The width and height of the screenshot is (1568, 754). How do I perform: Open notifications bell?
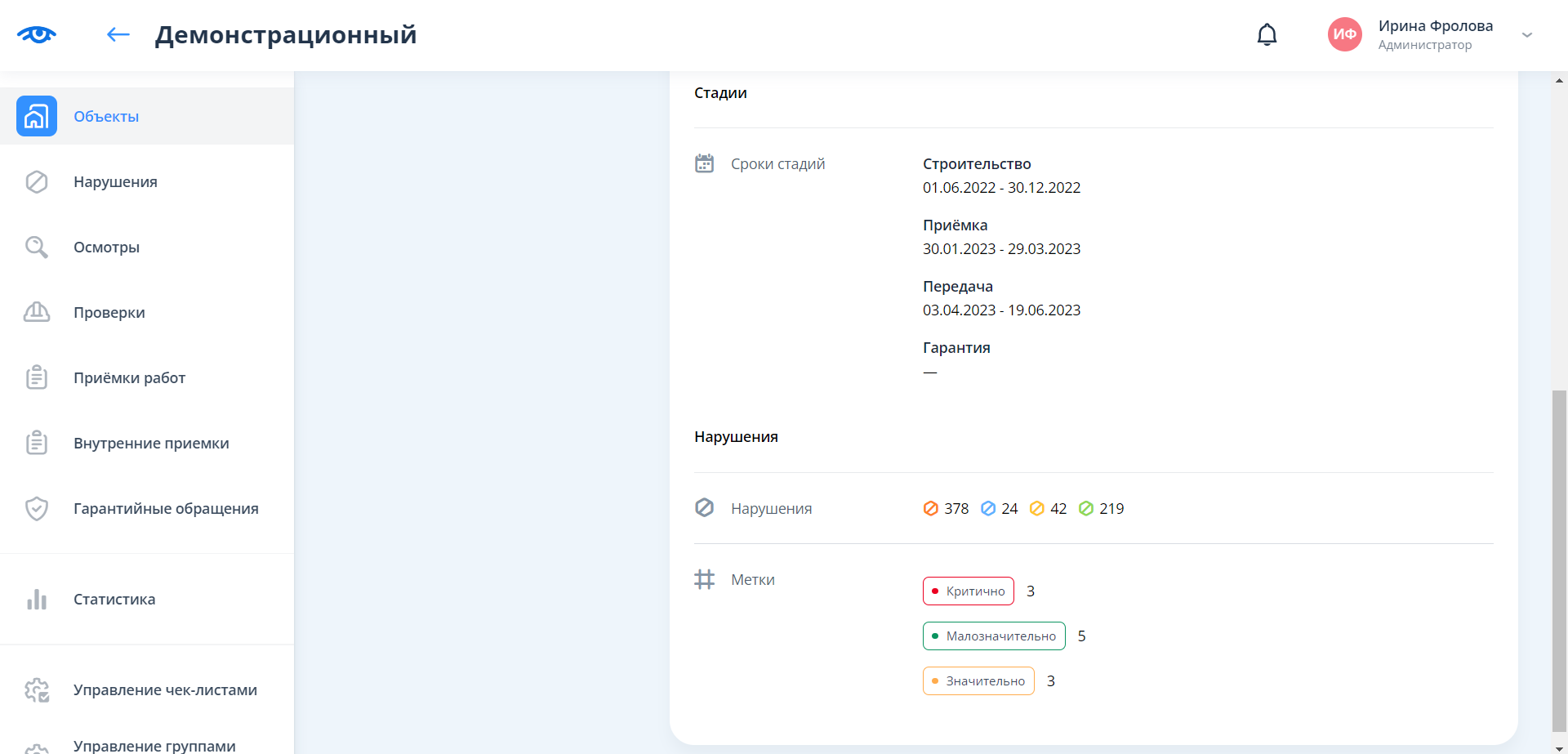(x=1267, y=35)
